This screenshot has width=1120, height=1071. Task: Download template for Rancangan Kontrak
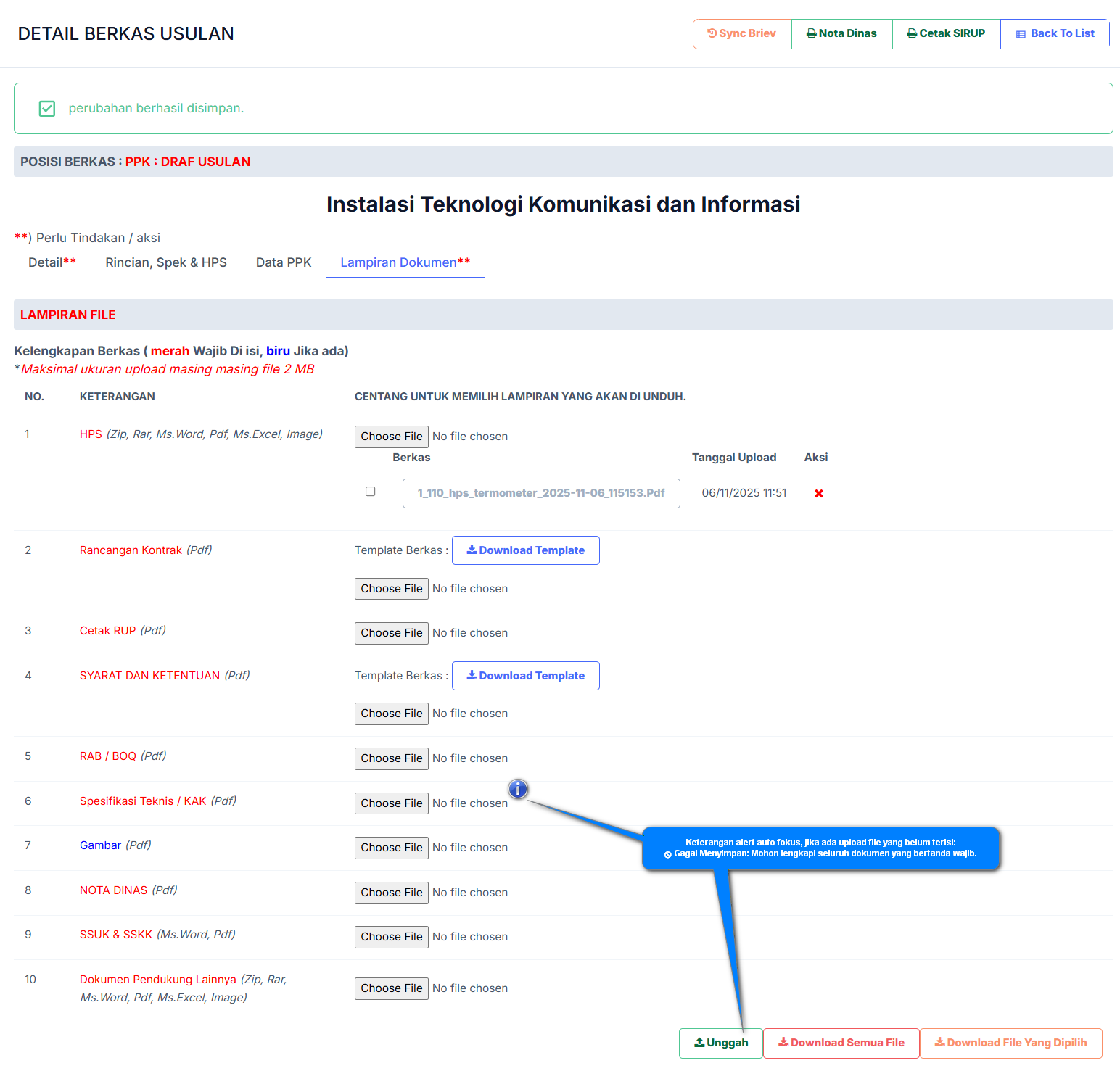click(x=525, y=550)
